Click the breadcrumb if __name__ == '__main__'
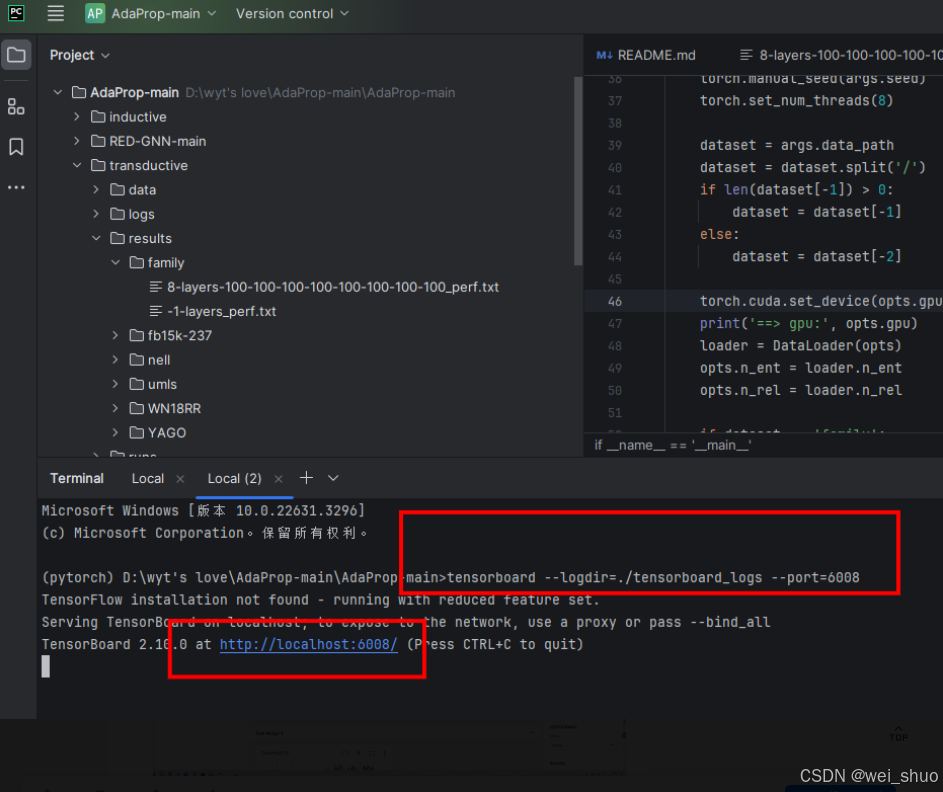The height and width of the screenshot is (792, 943). [672, 446]
